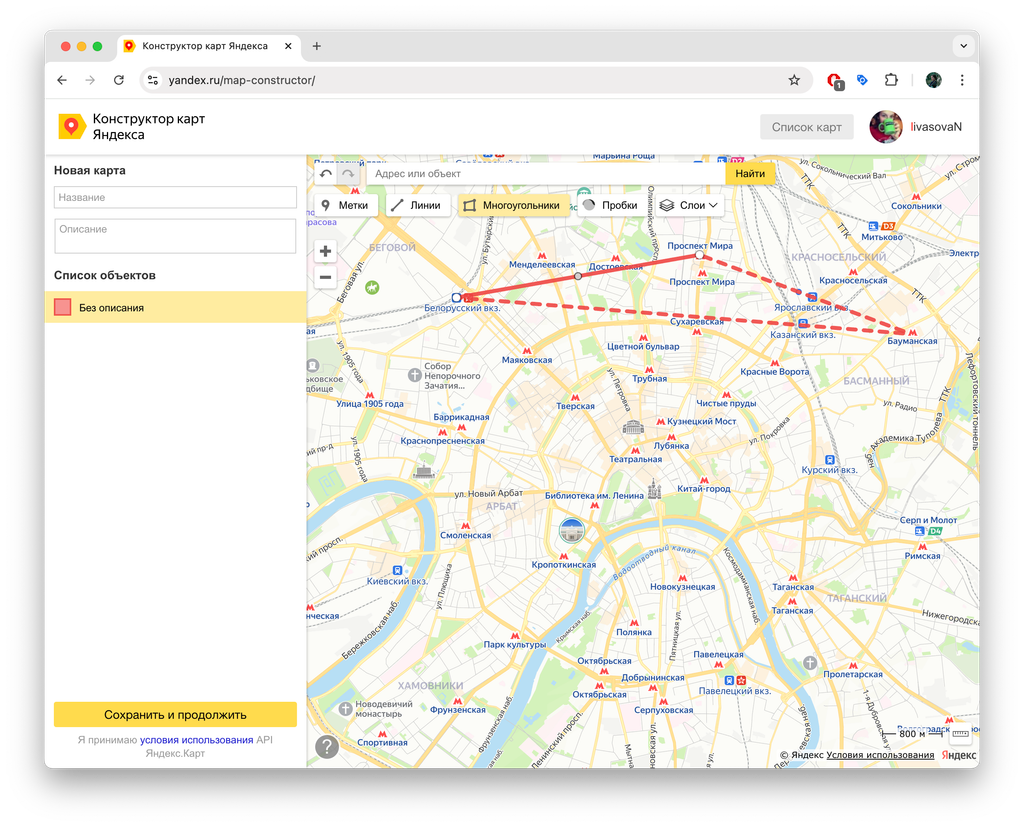This screenshot has width=1024, height=827.
Task: Toggle the Пробки traffic layer
Action: click(610, 205)
